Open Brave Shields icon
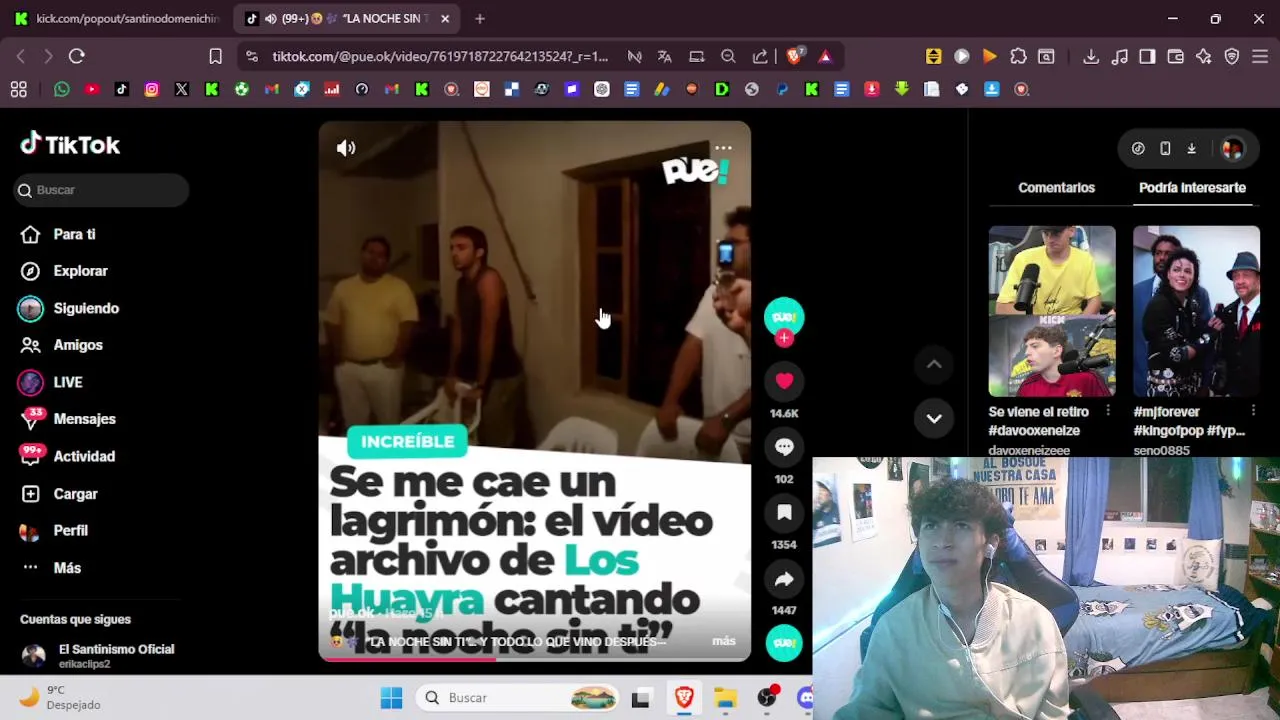The width and height of the screenshot is (1280, 720). [794, 57]
